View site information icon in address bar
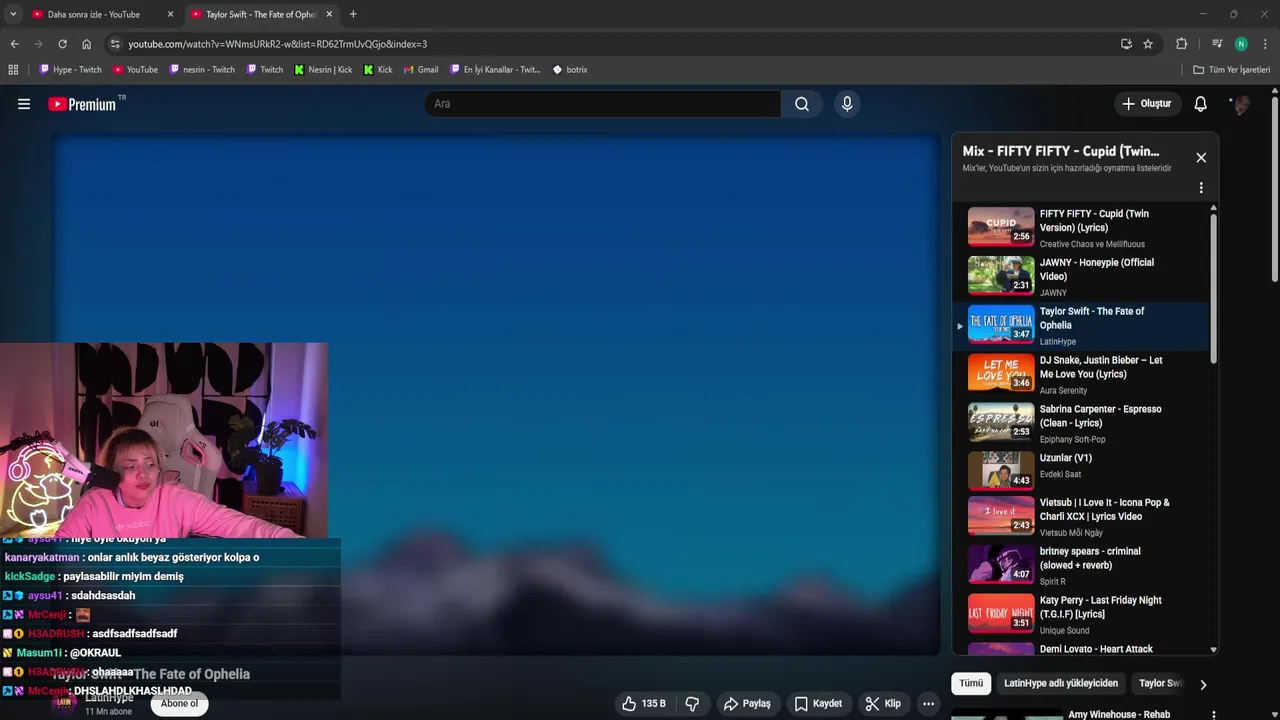This screenshot has height=720, width=1280. 115,44
